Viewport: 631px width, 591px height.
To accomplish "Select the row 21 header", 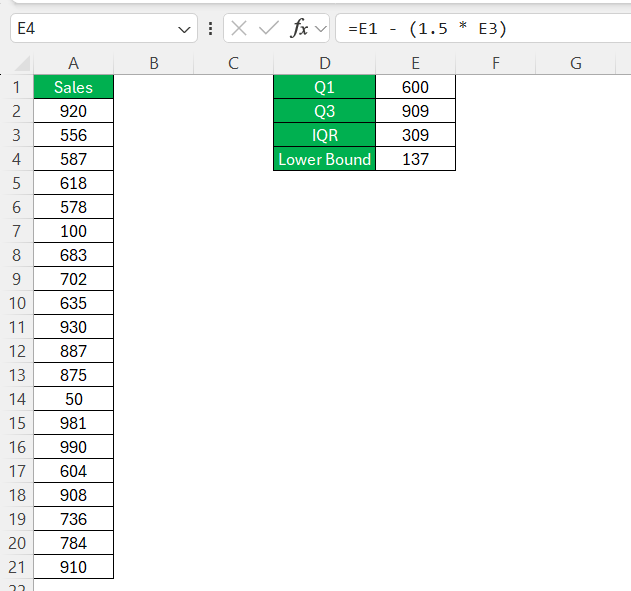I will pos(16,567).
